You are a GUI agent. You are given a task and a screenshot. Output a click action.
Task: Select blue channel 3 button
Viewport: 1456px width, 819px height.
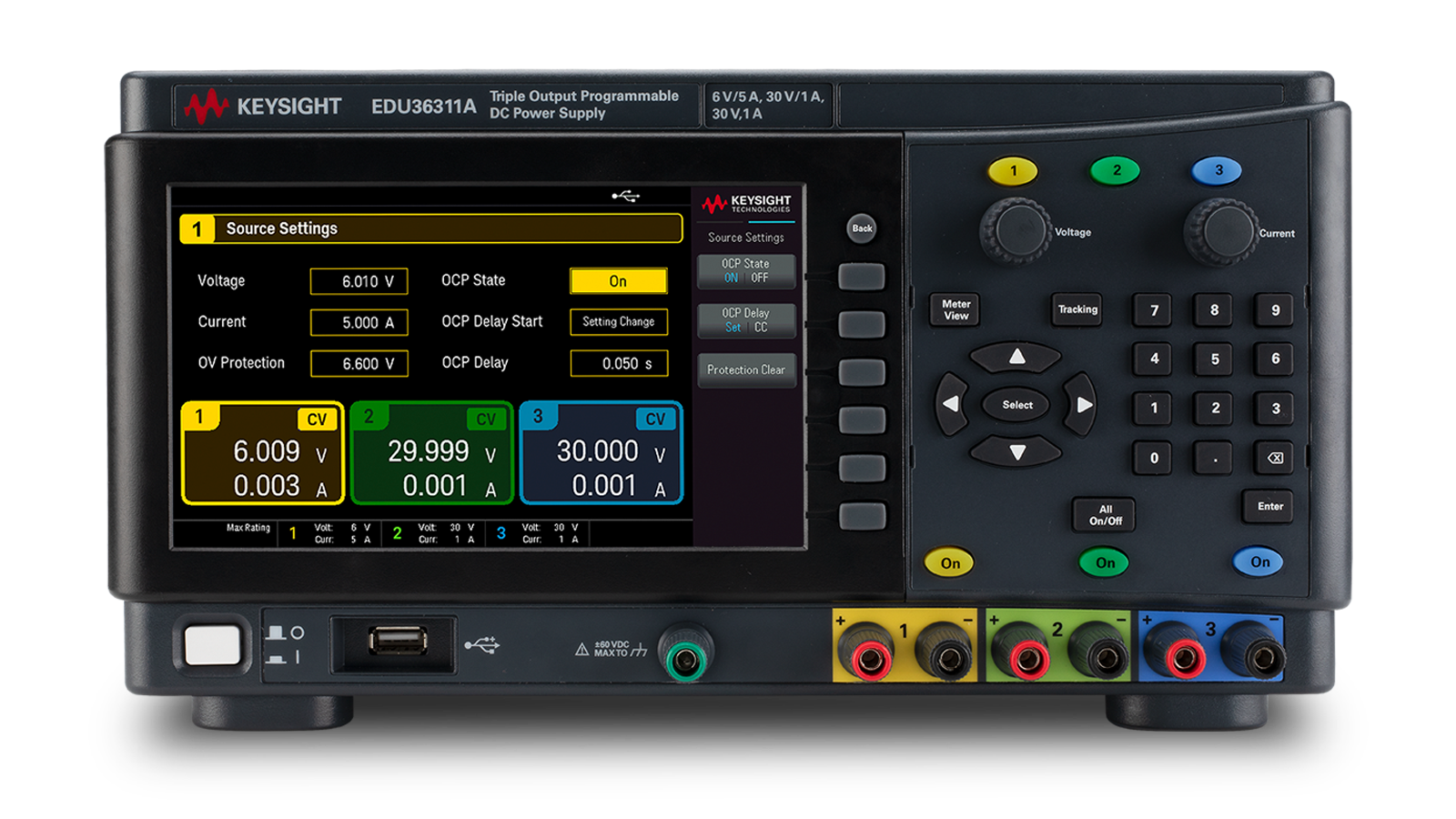[1217, 169]
